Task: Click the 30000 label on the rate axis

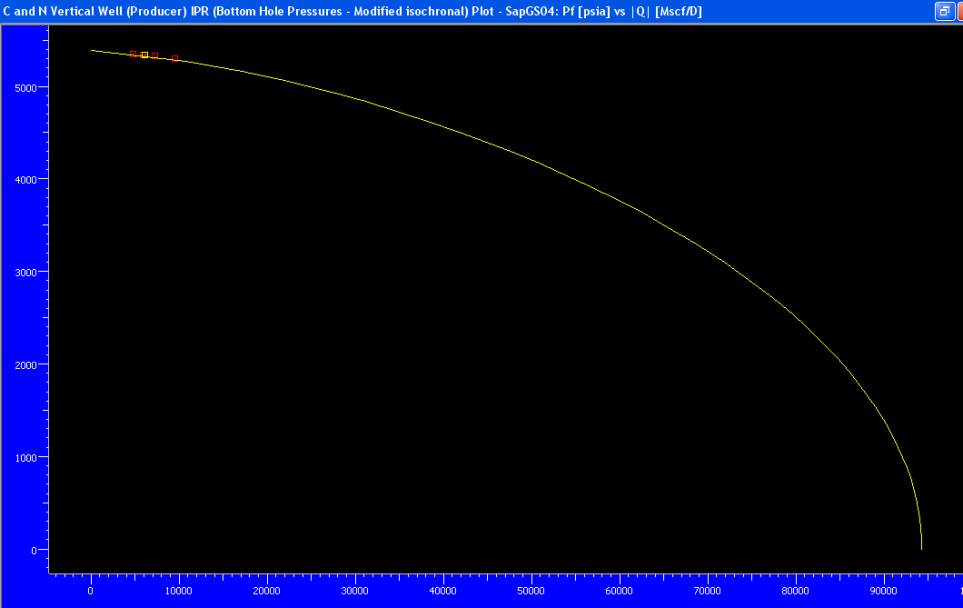Action: pos(355,590)
